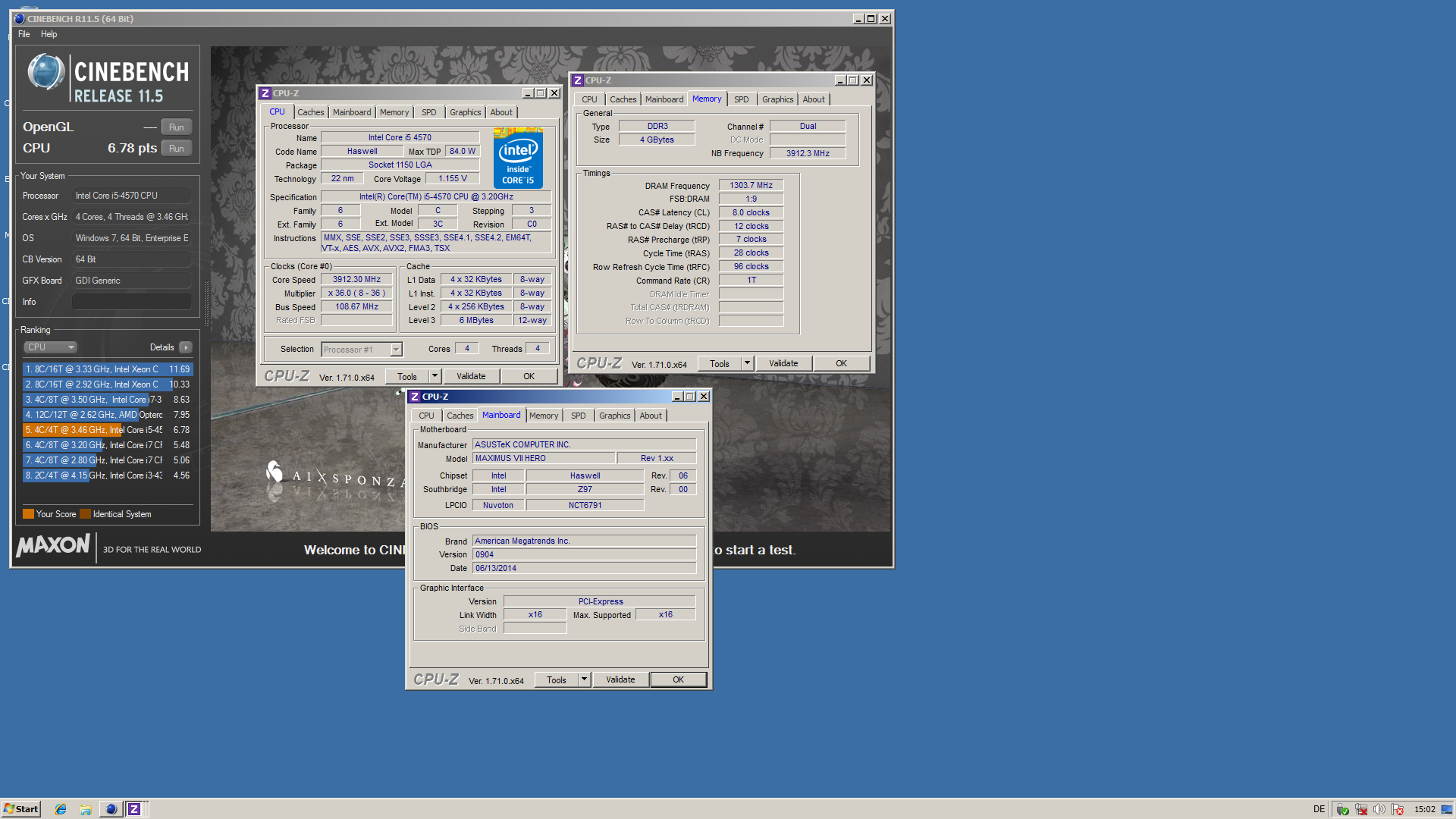Click OK in the Memory window
The width and height of the screenshot is (1456, 819).
[x=841, y=363]
